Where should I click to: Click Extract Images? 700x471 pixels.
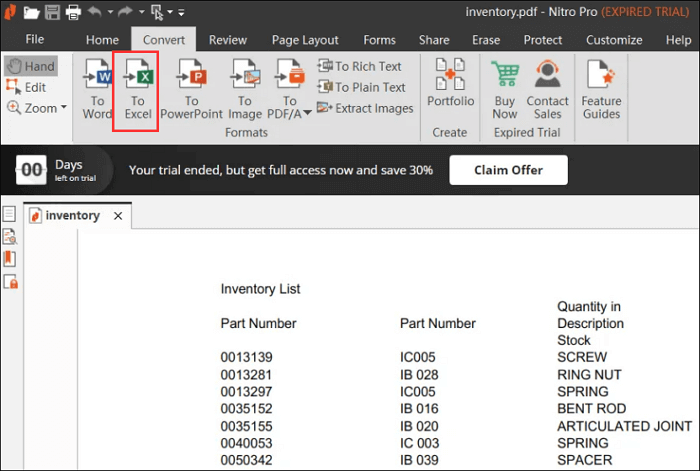pyautogui.click(x=365, y=108)
